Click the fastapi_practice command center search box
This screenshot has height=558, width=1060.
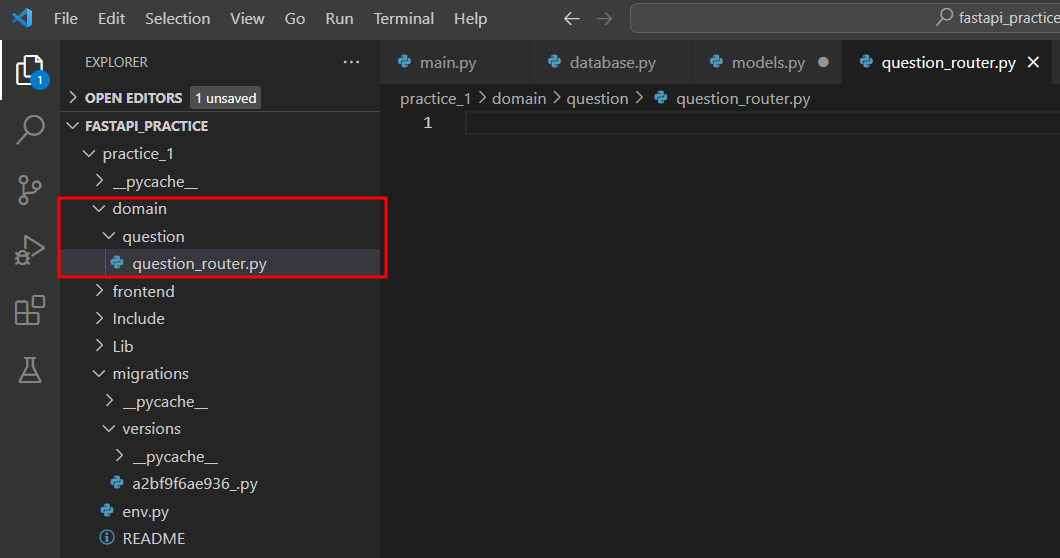tap(845, 18)
